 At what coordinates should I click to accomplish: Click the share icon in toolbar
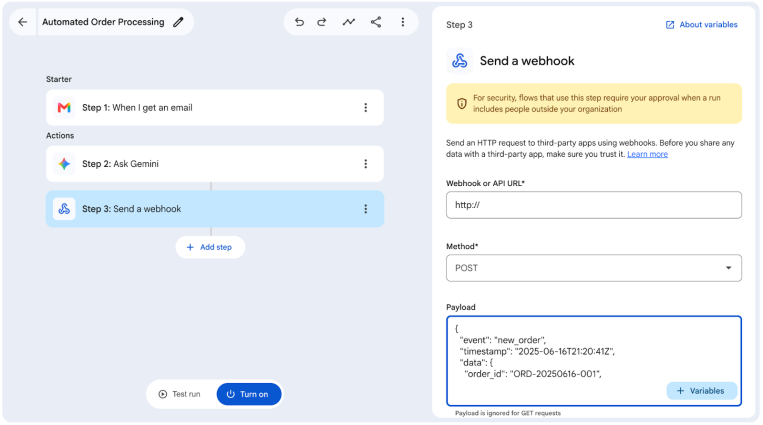(376, 22)
